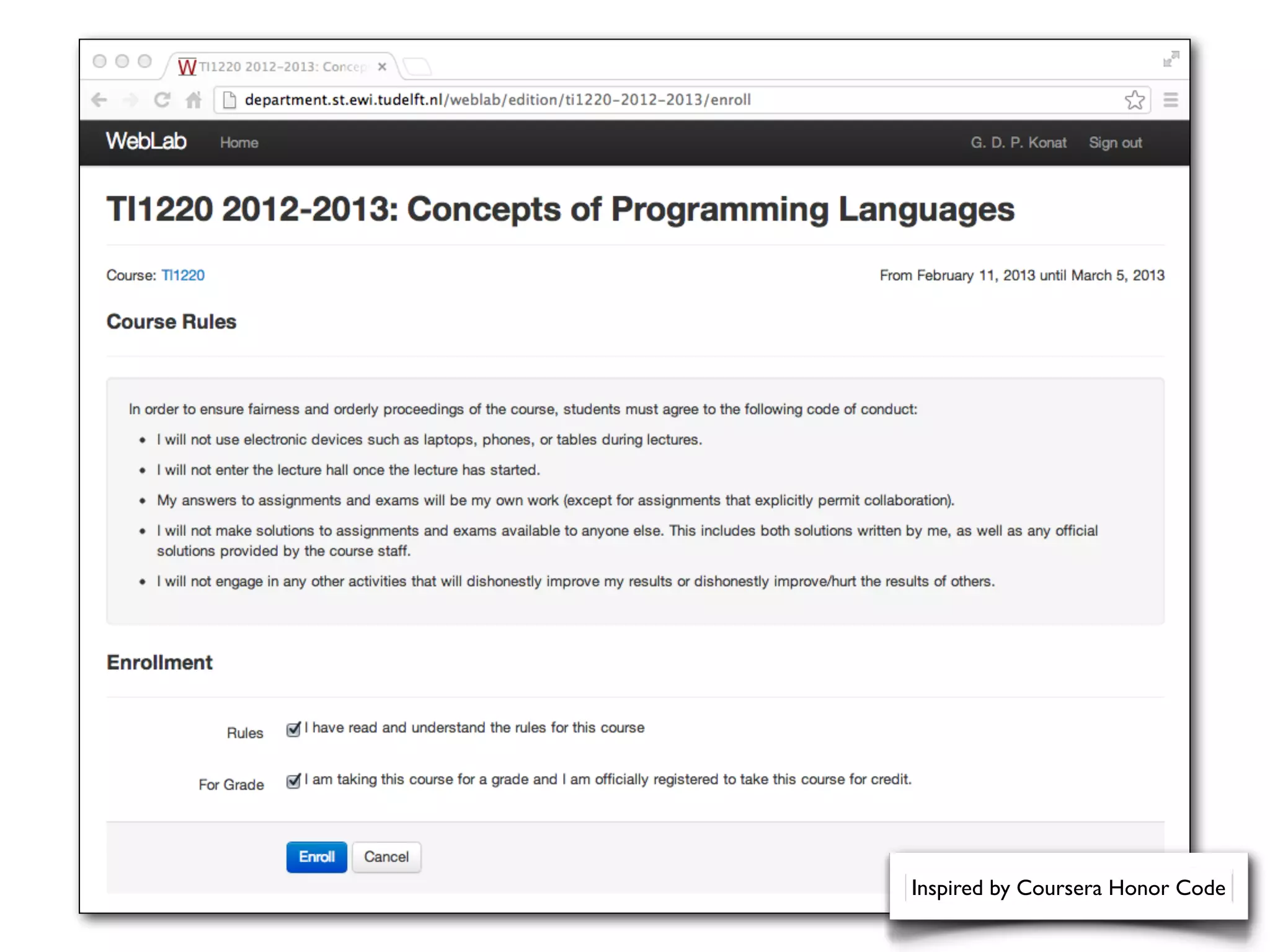Click the rule about electronic devices during lectures

[429, 440]
